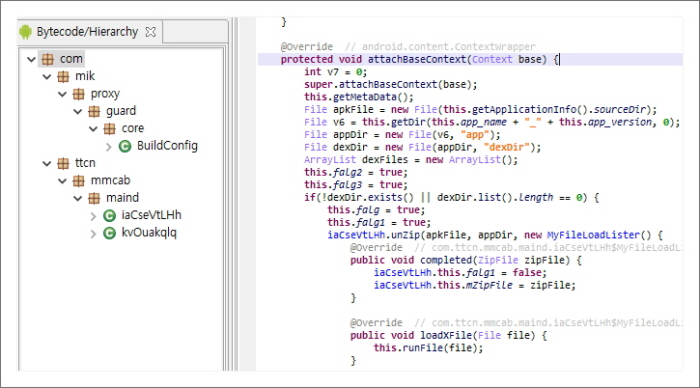Viewport: 700px width, 388px height.
Task: Select the guard package label
Action: point(121,111)
